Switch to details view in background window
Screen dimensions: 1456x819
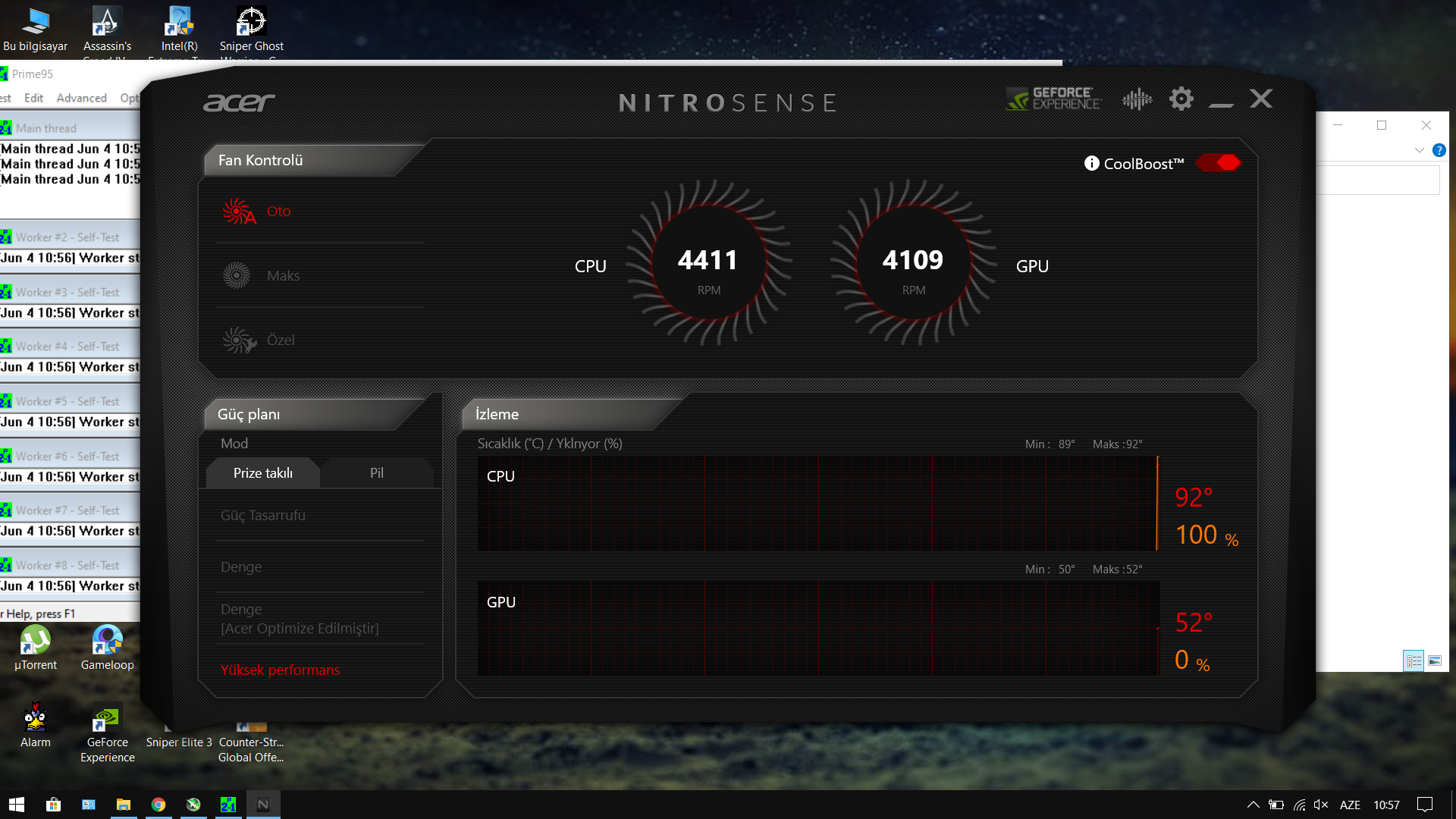coord(1414,661)
